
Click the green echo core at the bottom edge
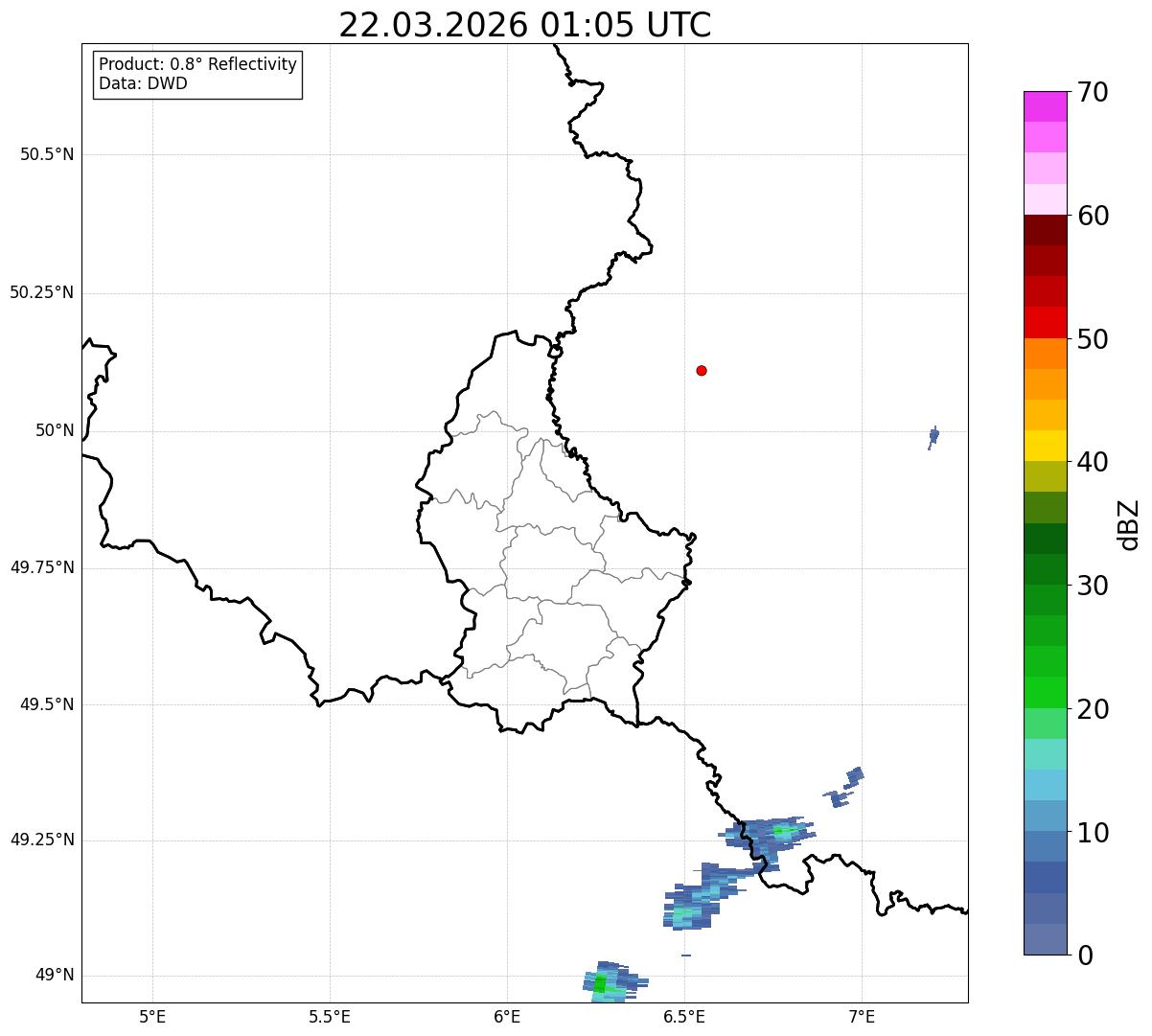pos(600,984)
